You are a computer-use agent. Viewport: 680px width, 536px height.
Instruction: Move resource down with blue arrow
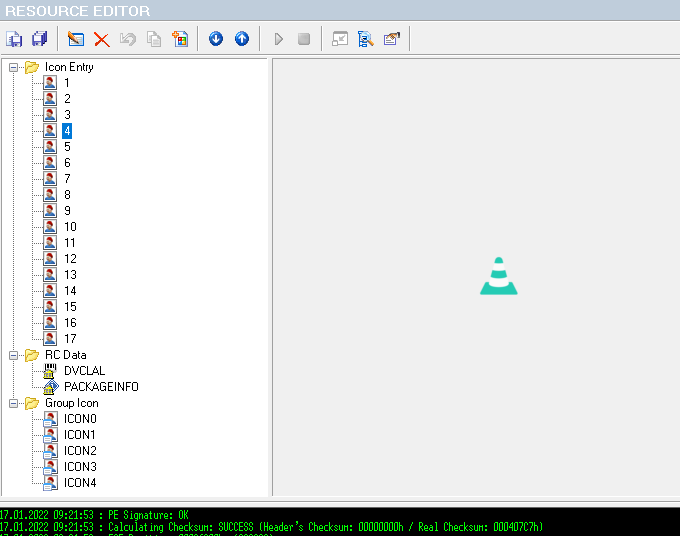click(x=216, y=39)
